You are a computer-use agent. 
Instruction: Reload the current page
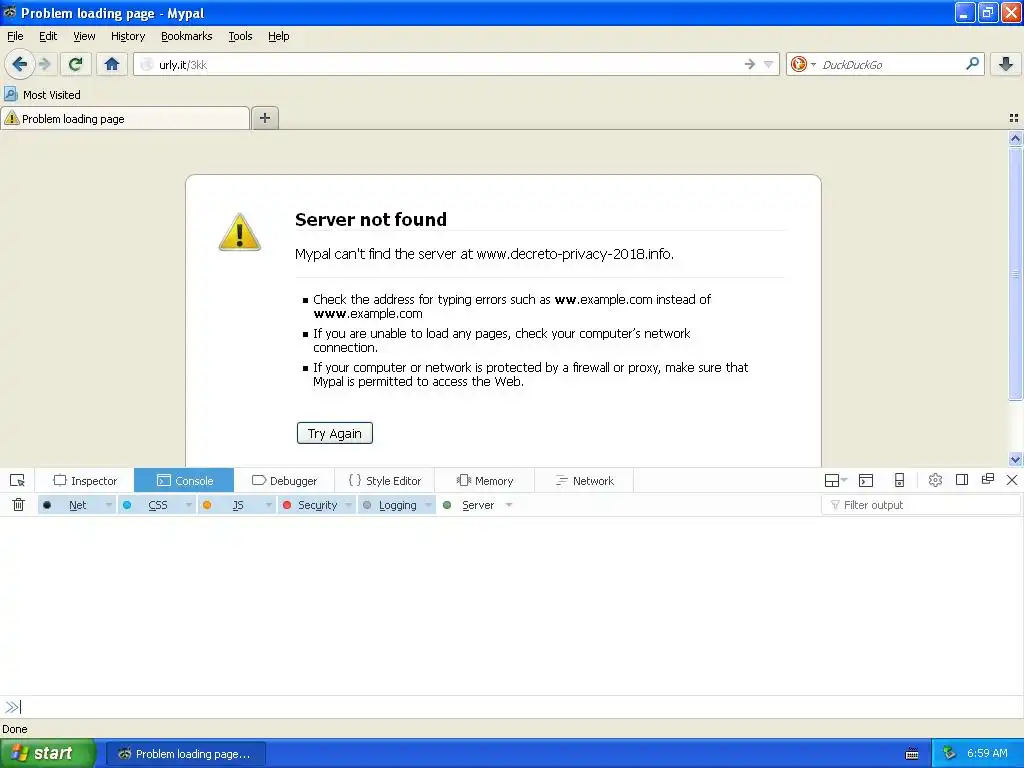pyautogui.click(x=75, y=64)
